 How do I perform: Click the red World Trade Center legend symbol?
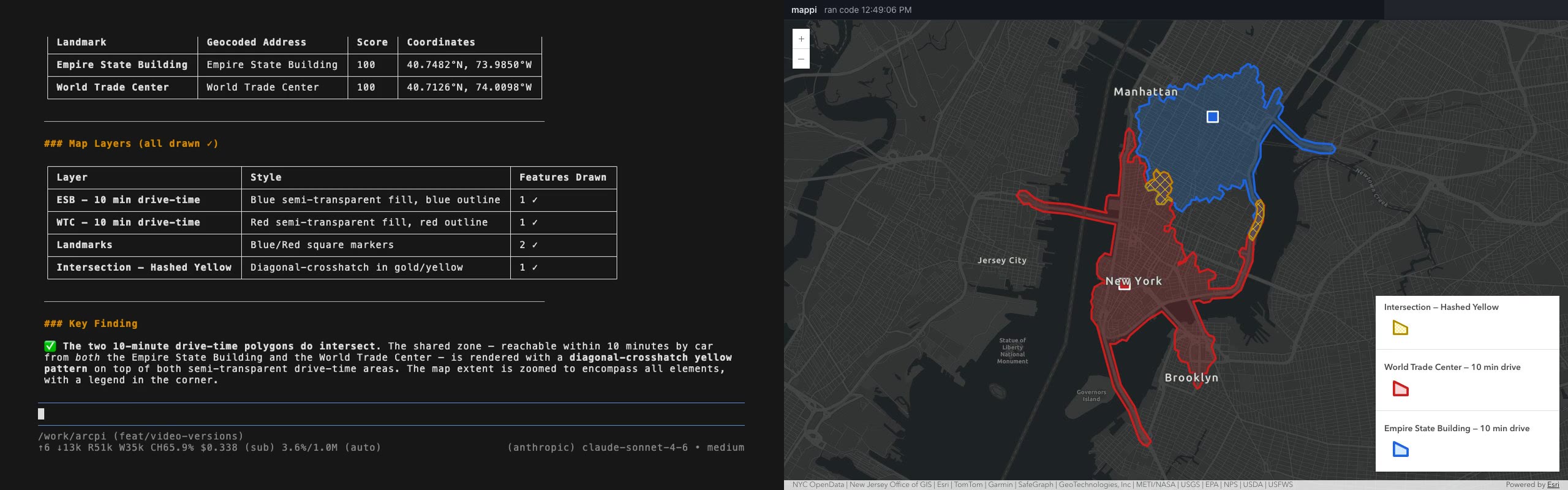click(1400, 388)
